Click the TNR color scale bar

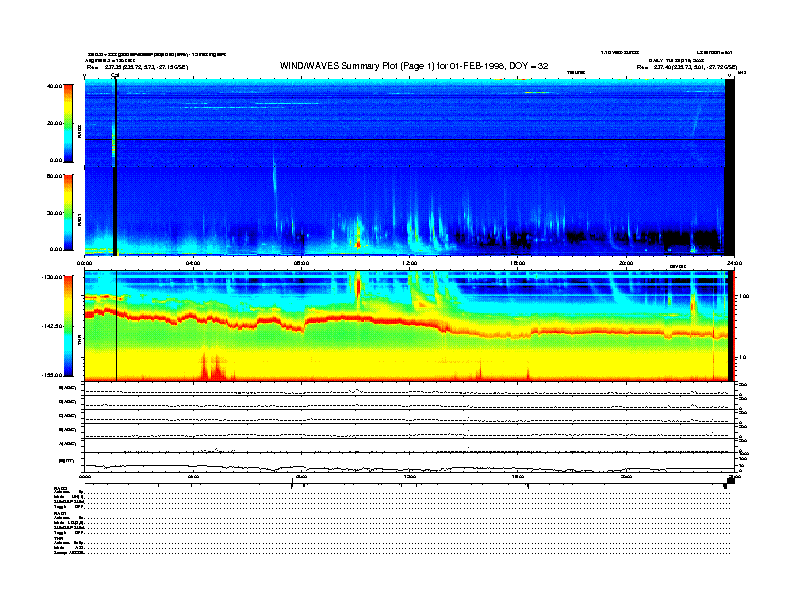(68, 326)
